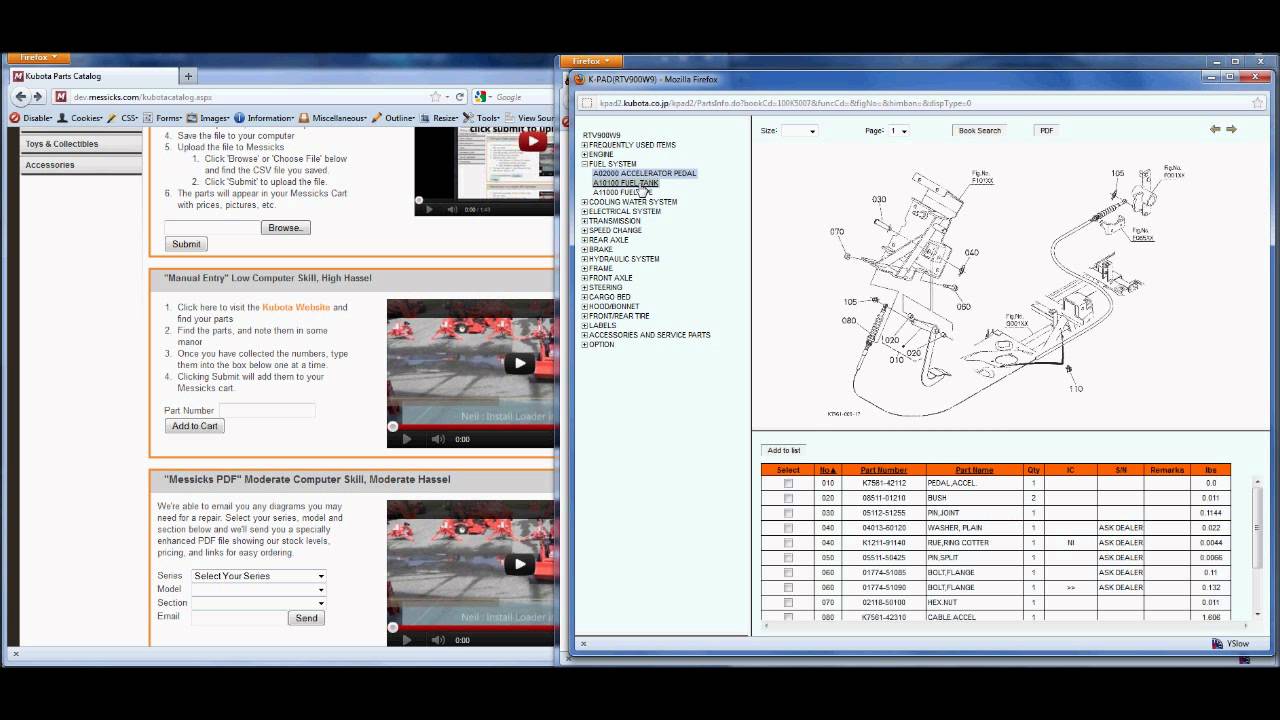Open the Forms menu in developer toolbar
Viewport: 1280px width, 720px height.
[x=164, y=118]
